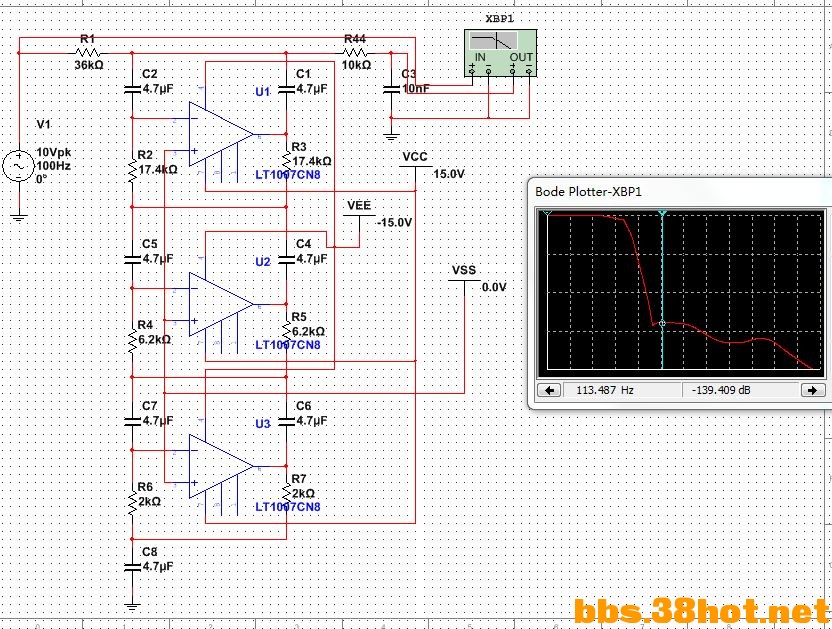832x629 pixels.
Task: Click cursor intersection point on red curve
Action: pyautogui.click(x=662, y=323)
